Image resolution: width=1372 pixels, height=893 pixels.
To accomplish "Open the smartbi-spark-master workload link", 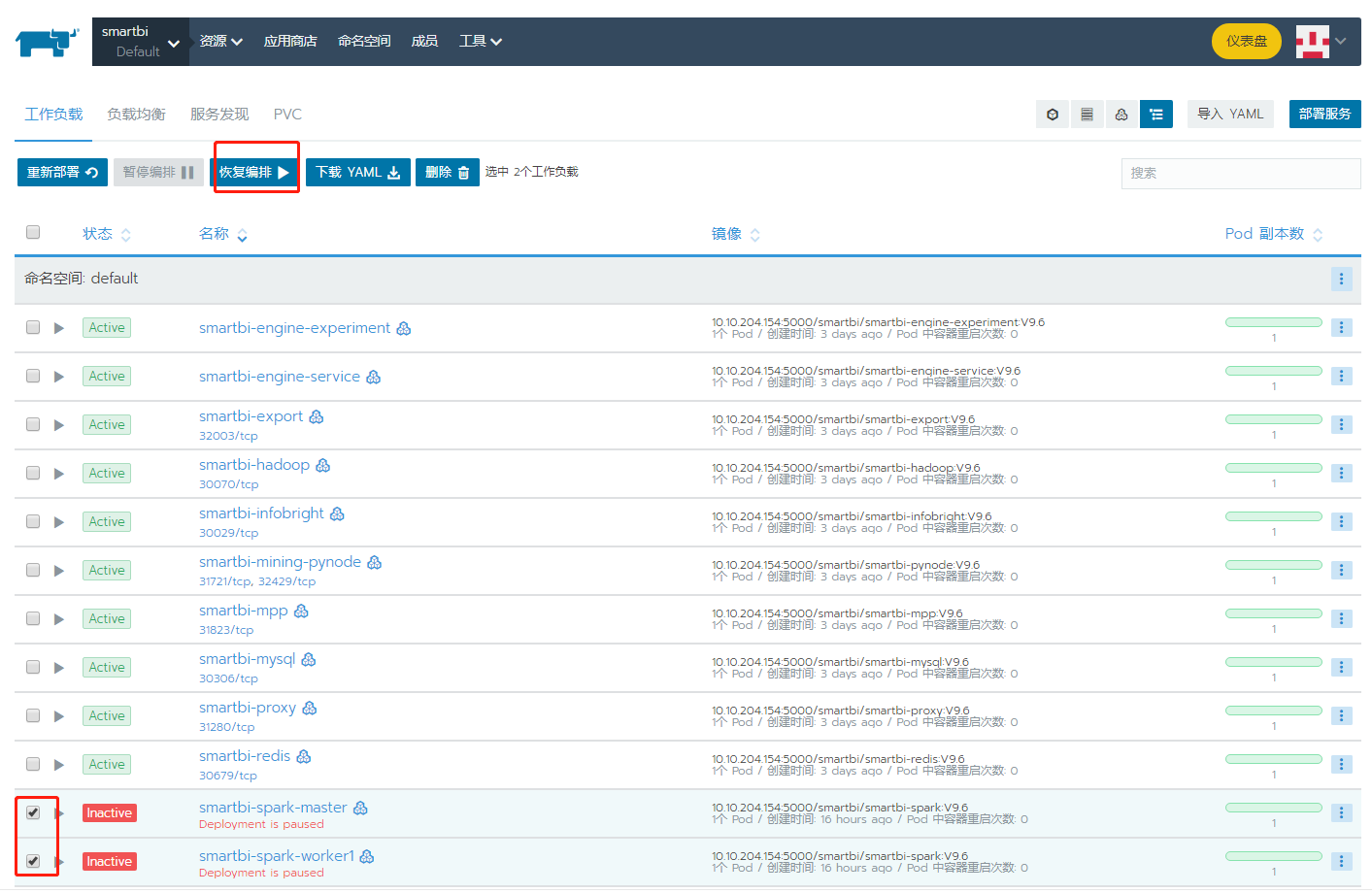I will 273,808.
